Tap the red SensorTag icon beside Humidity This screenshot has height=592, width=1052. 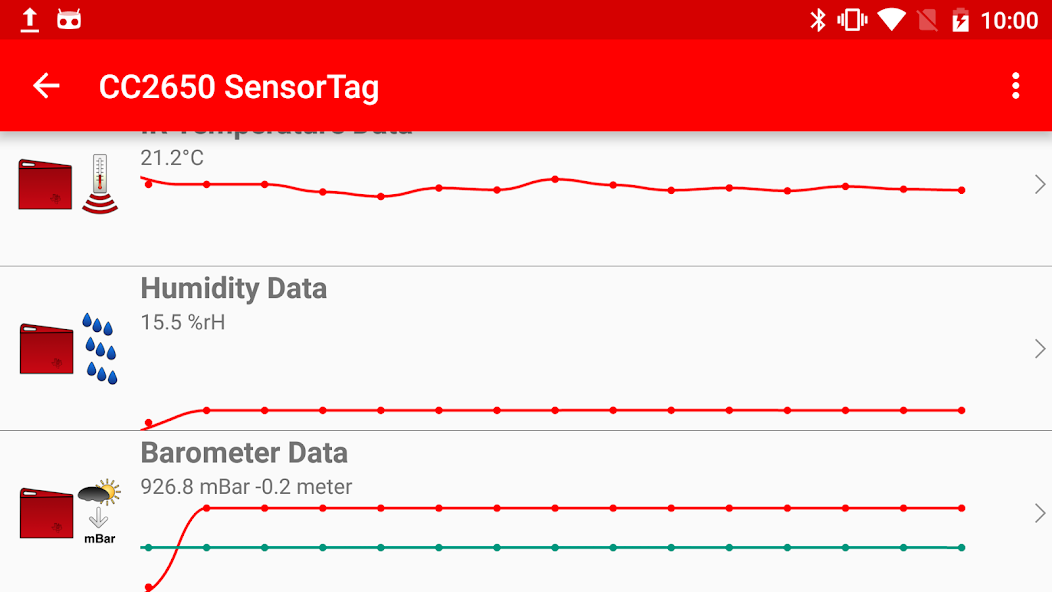coord(47,348)
